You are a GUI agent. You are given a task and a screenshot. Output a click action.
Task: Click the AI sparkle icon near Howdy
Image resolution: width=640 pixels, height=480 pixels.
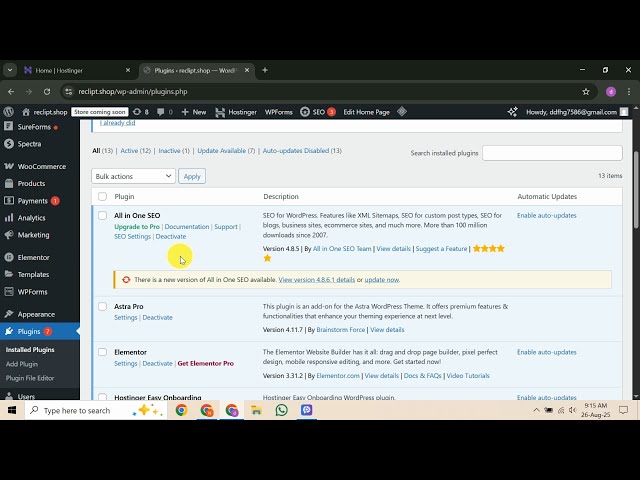(513, 111)
